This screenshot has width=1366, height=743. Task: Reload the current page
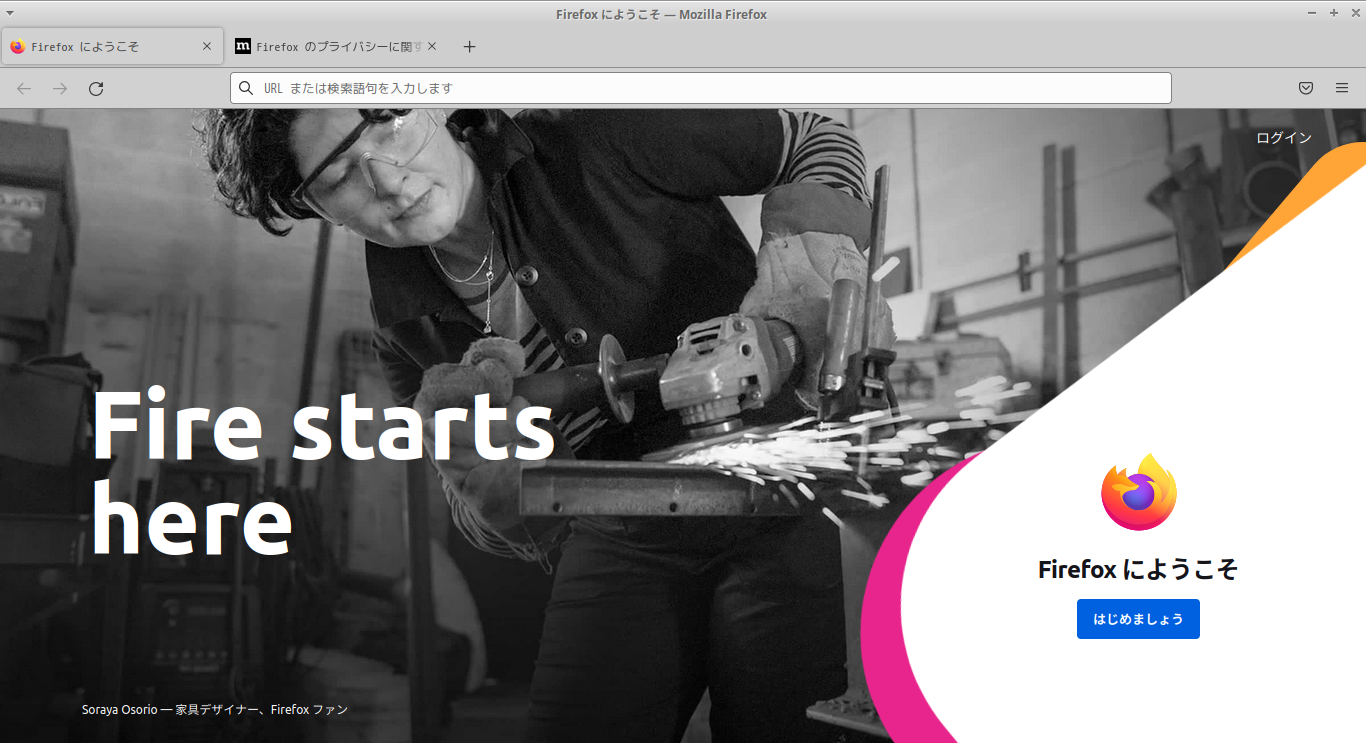[x=96, y=89]
